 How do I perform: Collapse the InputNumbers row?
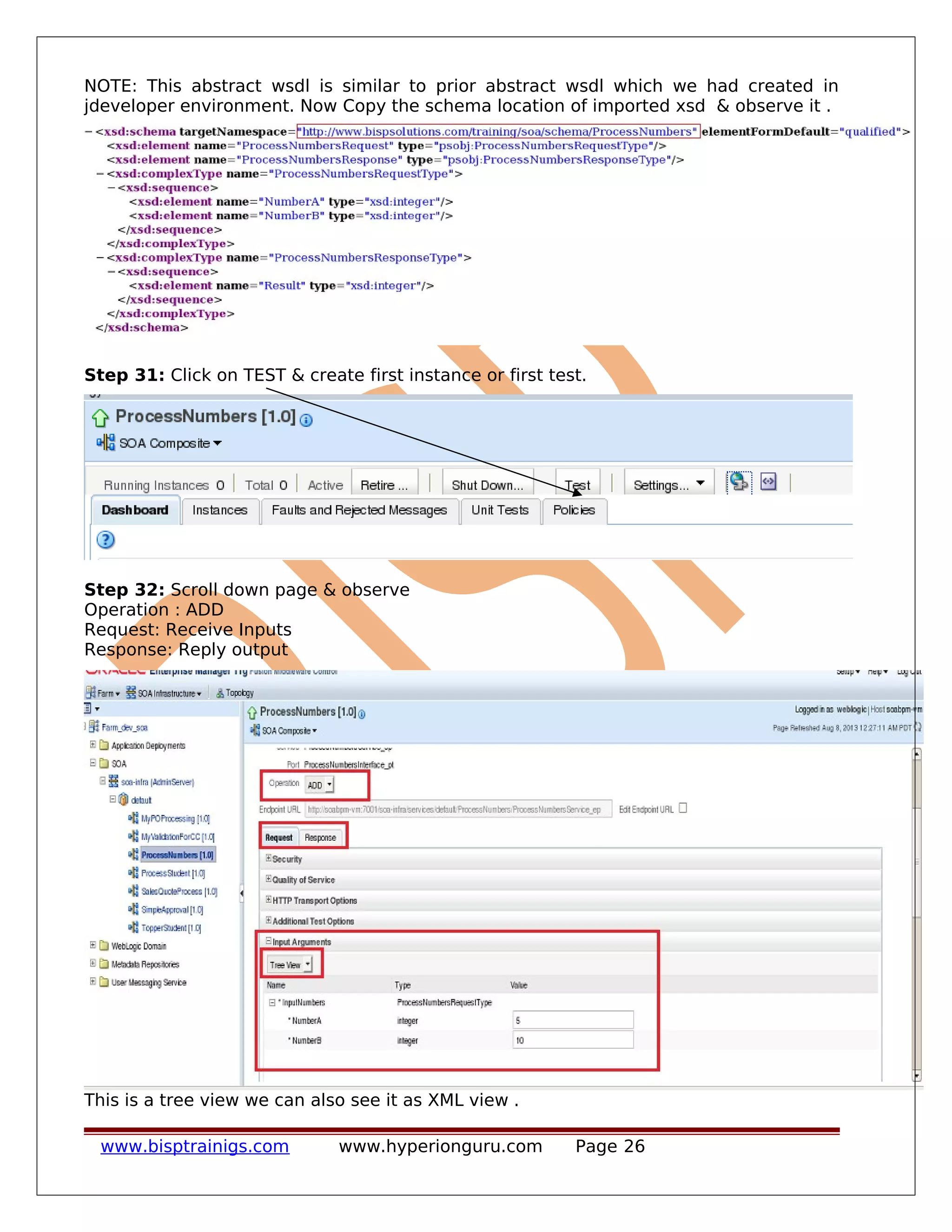272,1002
